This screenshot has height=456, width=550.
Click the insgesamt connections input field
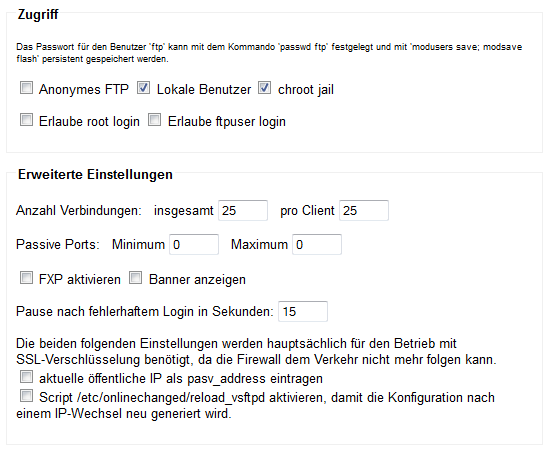click(243, 210)
